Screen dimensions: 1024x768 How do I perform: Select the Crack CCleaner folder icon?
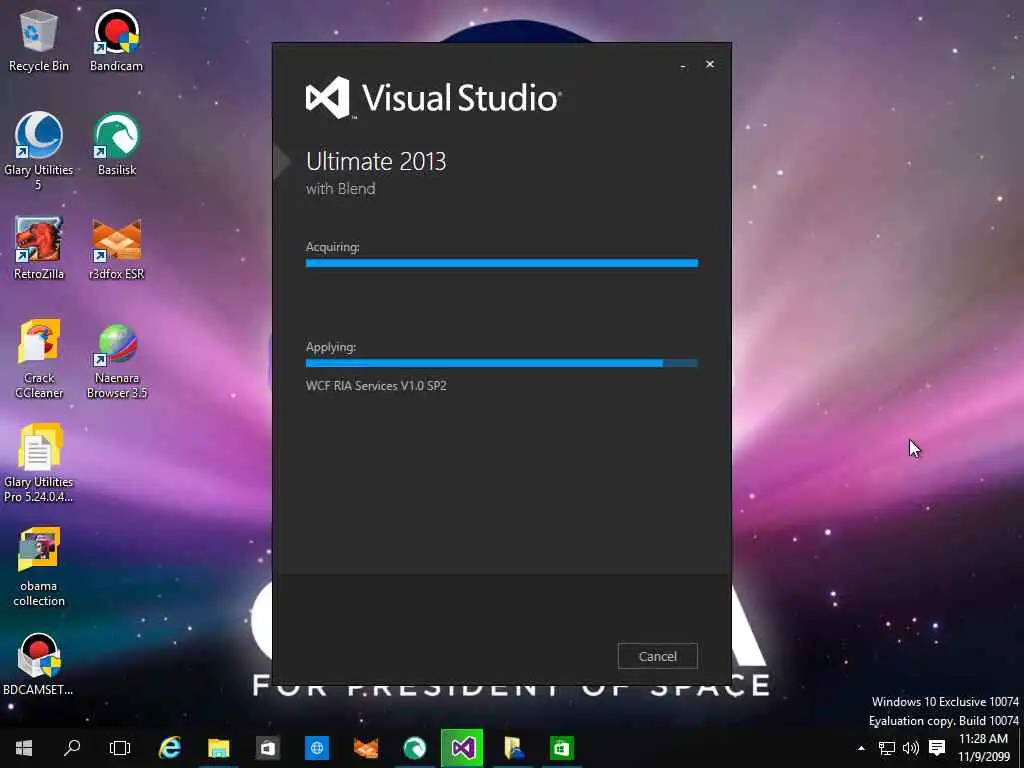click(x=39, y=359)
